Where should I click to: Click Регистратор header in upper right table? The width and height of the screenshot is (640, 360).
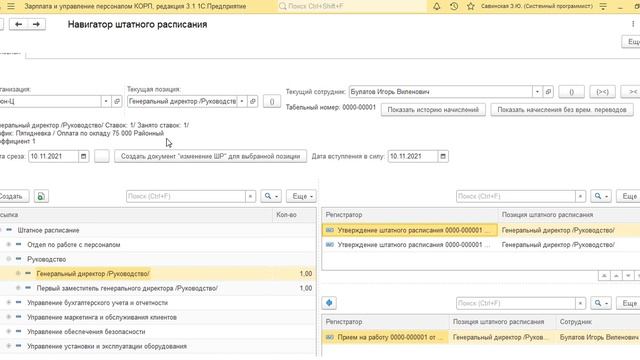tap(410, 215)
